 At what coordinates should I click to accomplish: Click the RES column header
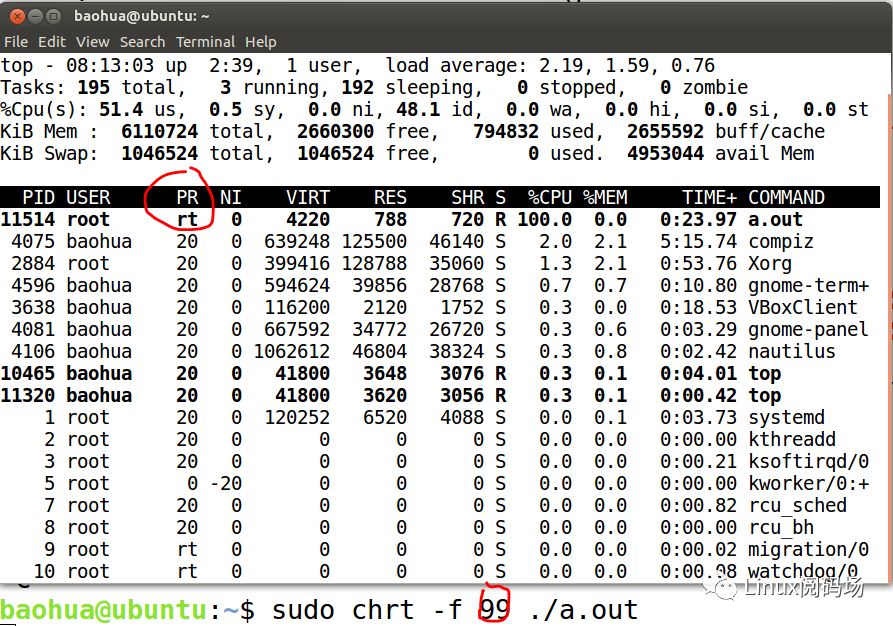pyautogui.click(x=391, y=197)
